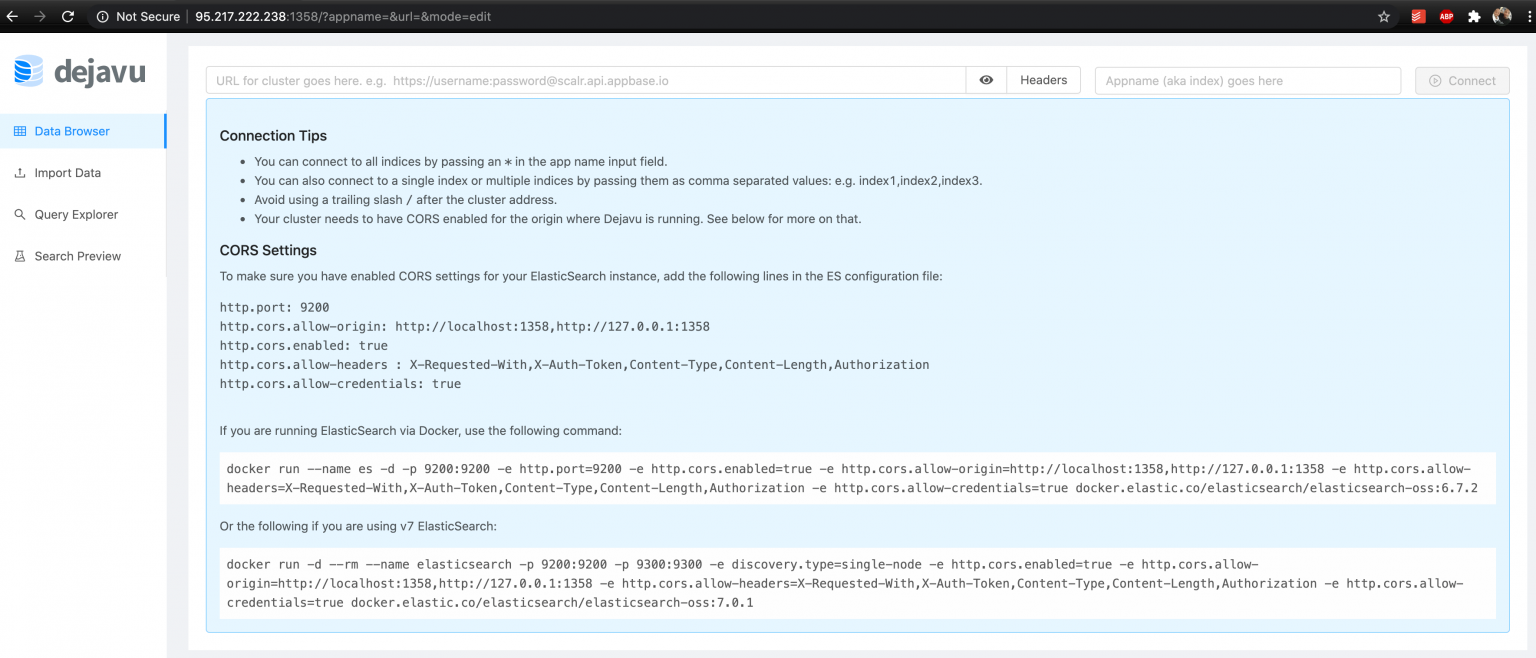Click the forward navigation arrow
Screen dimensions: 1536x658
pos(40,16)
